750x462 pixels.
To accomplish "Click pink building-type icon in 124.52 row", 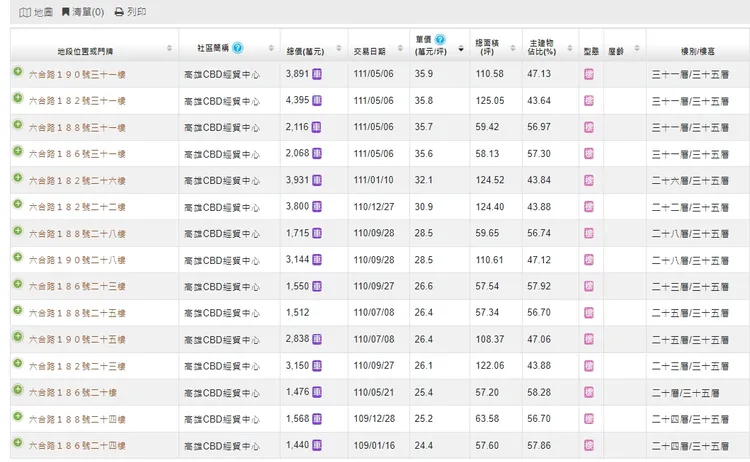I will (589, 180).
